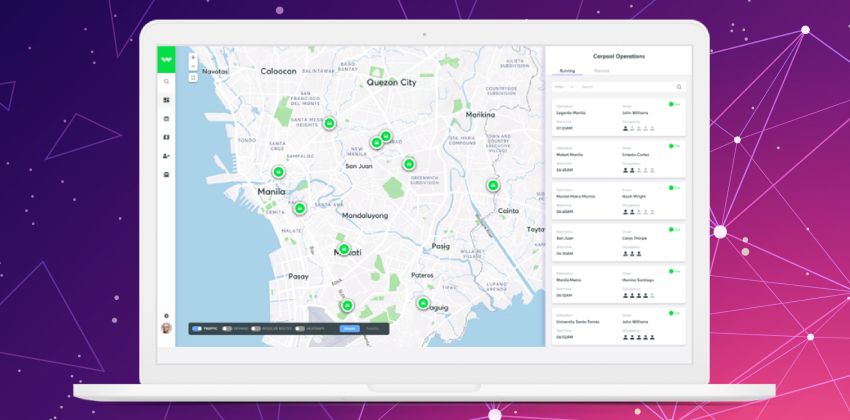The height and width of the screenshot is (420, 850).
Task: Click destination Makati Manila in the card
Action: point(570,155)
